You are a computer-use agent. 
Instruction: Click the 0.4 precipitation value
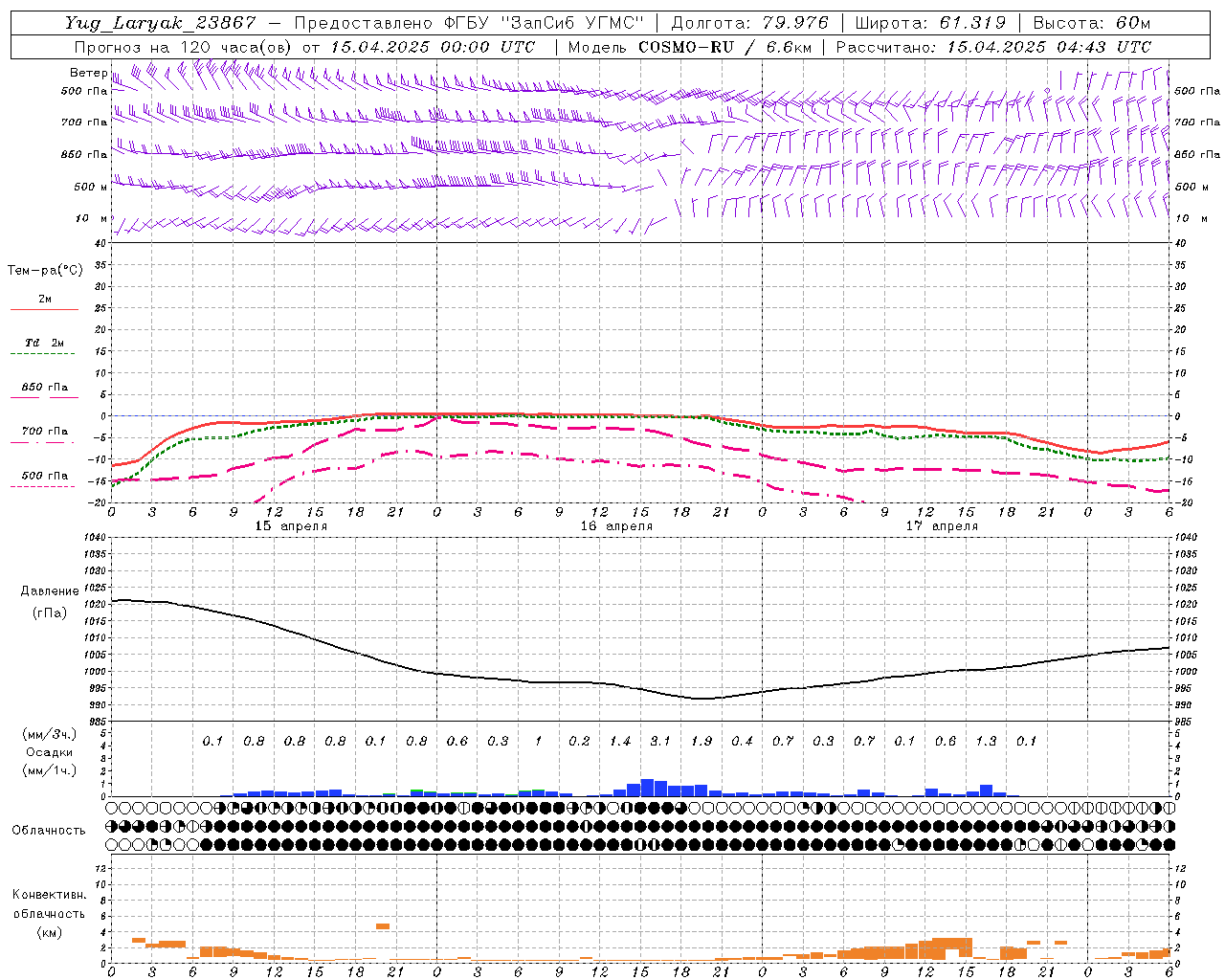[742, 741]
